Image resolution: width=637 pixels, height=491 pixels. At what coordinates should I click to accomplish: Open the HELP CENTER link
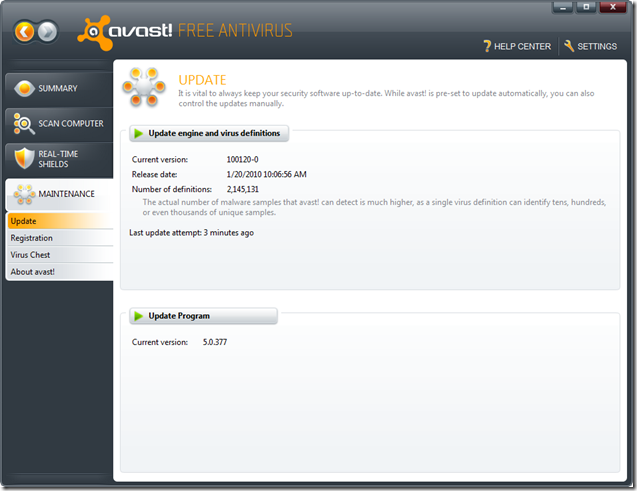pos(517,46)
